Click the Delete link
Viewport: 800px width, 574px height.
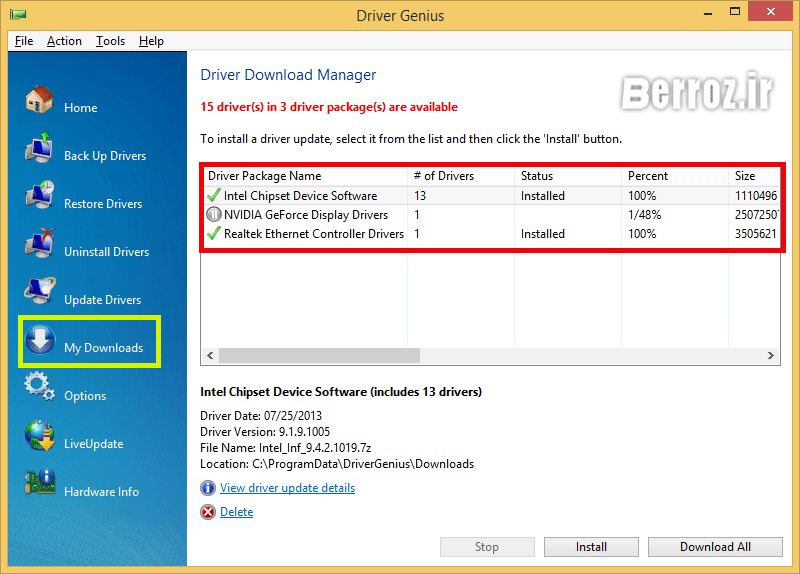click(x=236, y=512)
